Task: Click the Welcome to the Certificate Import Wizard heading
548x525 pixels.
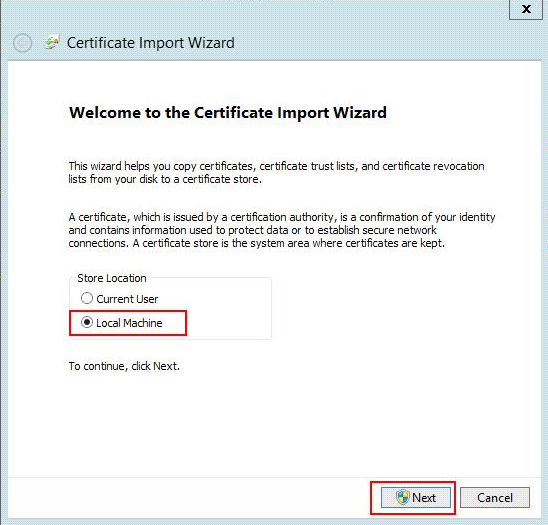Action: pyautogui.click(x=228, y=113)
